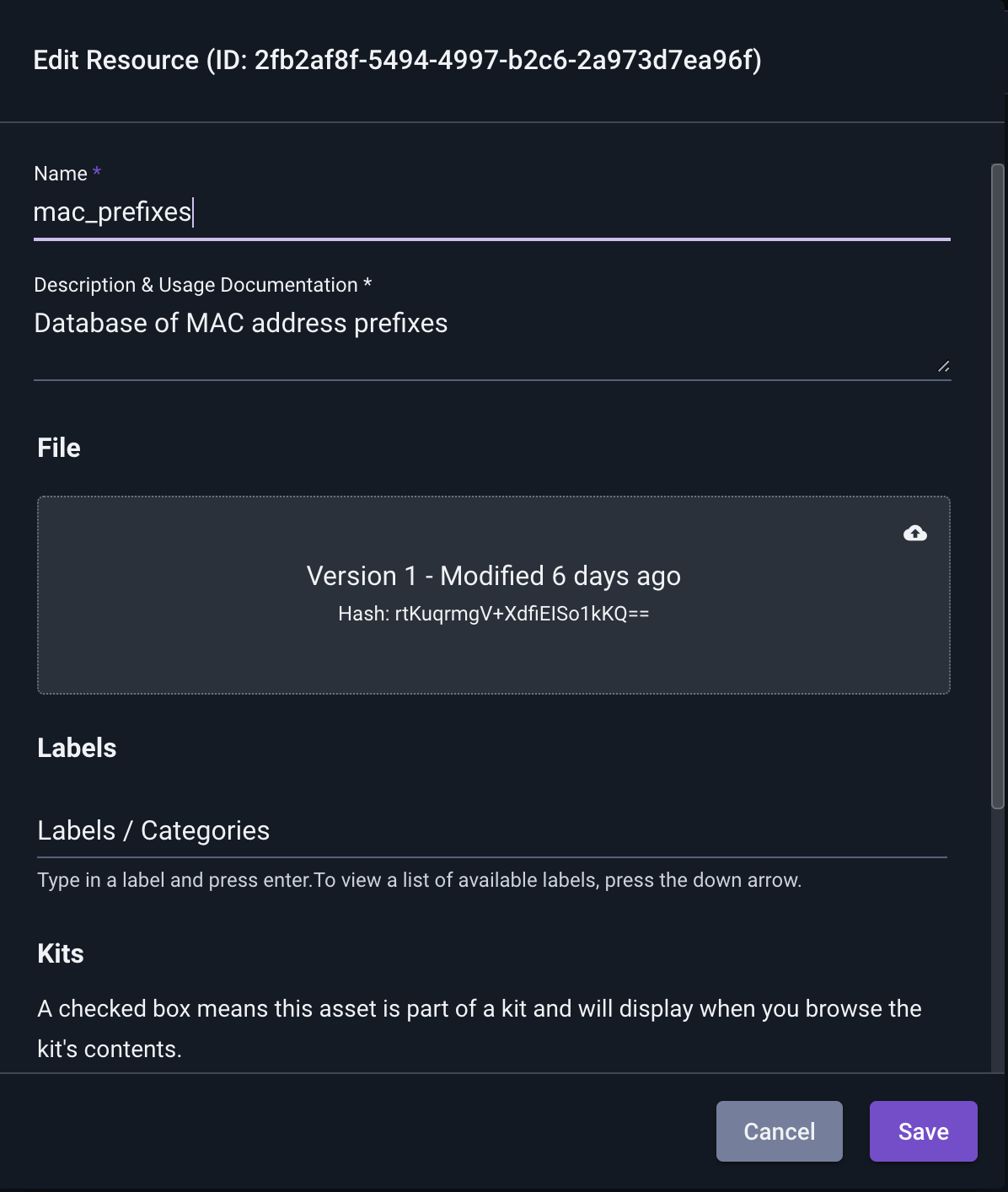Cancel editing the resource
The image size is (1008, 1192).
tap(780, 1131)
